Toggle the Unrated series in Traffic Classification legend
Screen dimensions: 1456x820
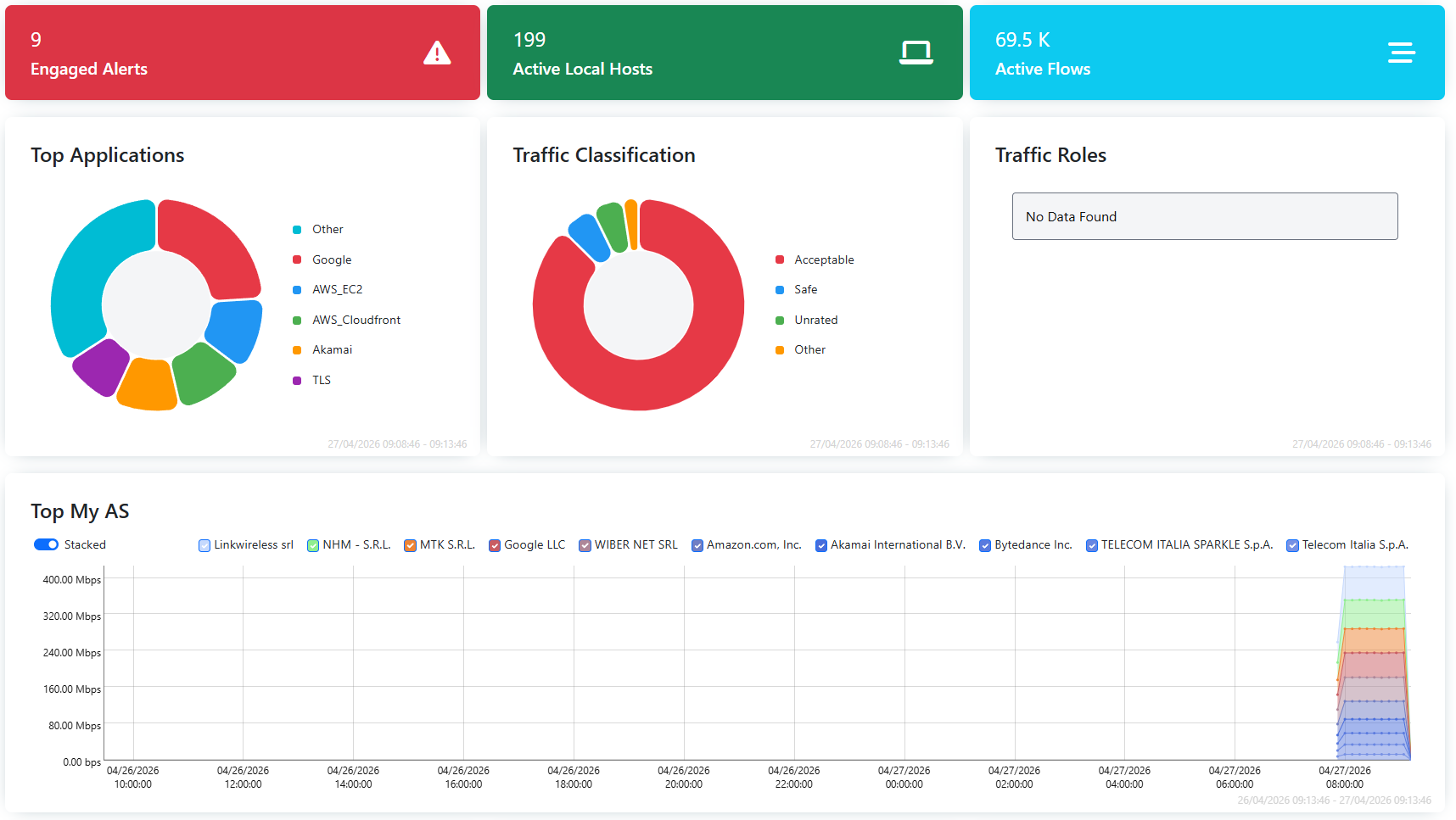point(816,320)
